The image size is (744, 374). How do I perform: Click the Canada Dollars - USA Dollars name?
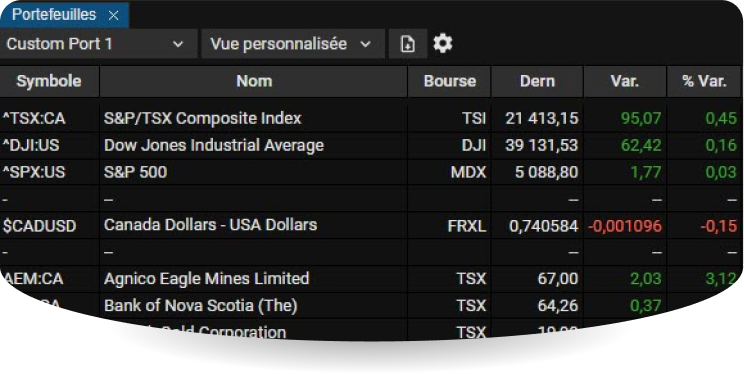point(210,225)
